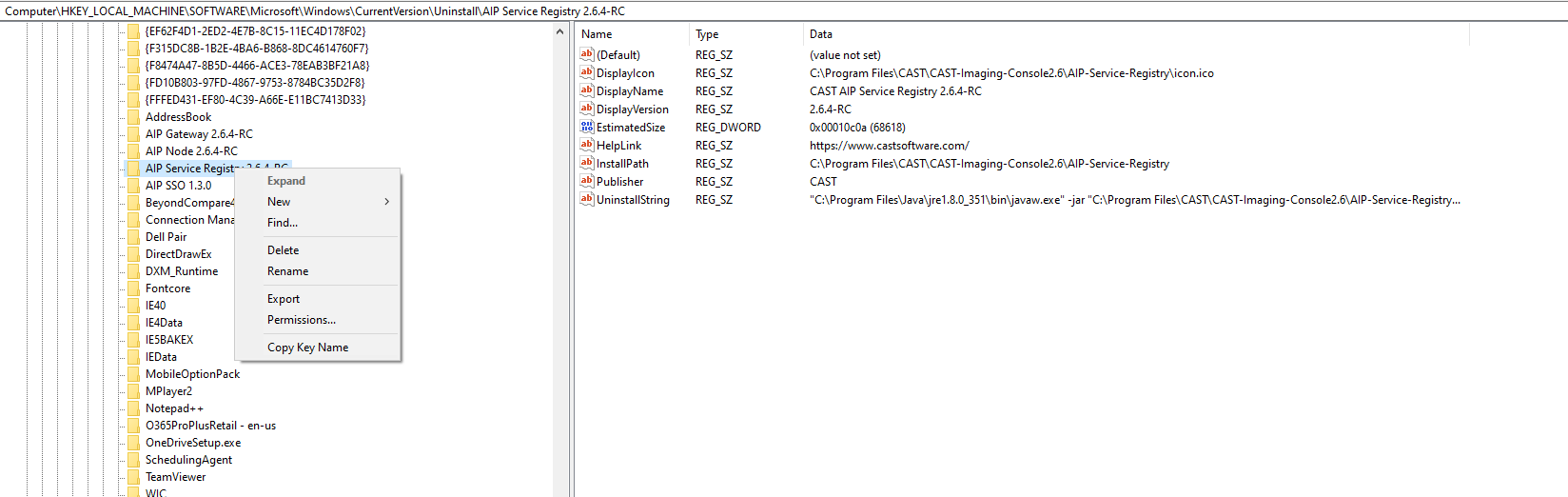The height and width of the screenshot is (497, 1568).
Task: Click folder icon of Fontcore key
Action: (x=133, y=288)
